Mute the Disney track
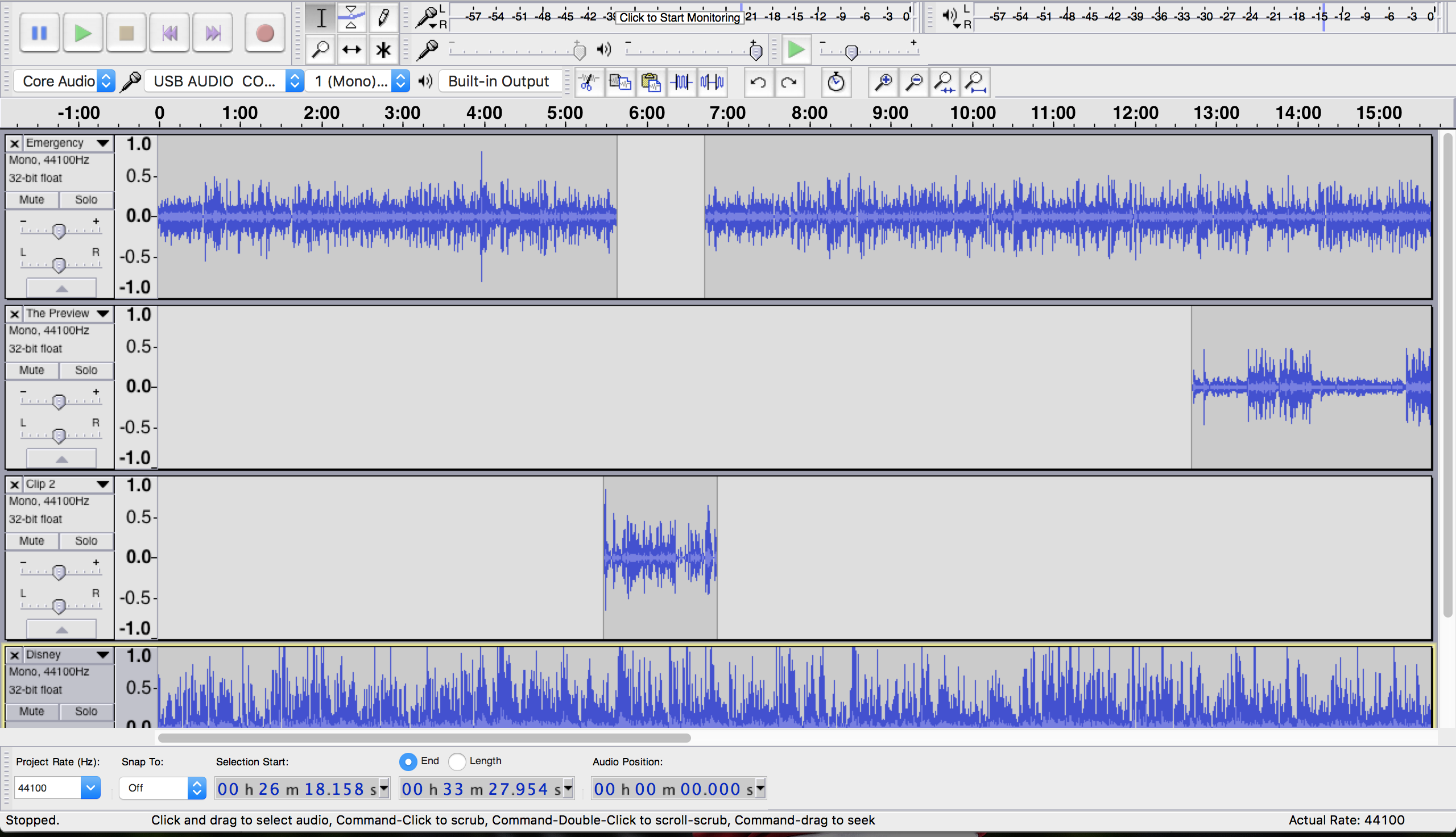 point(32,711)
